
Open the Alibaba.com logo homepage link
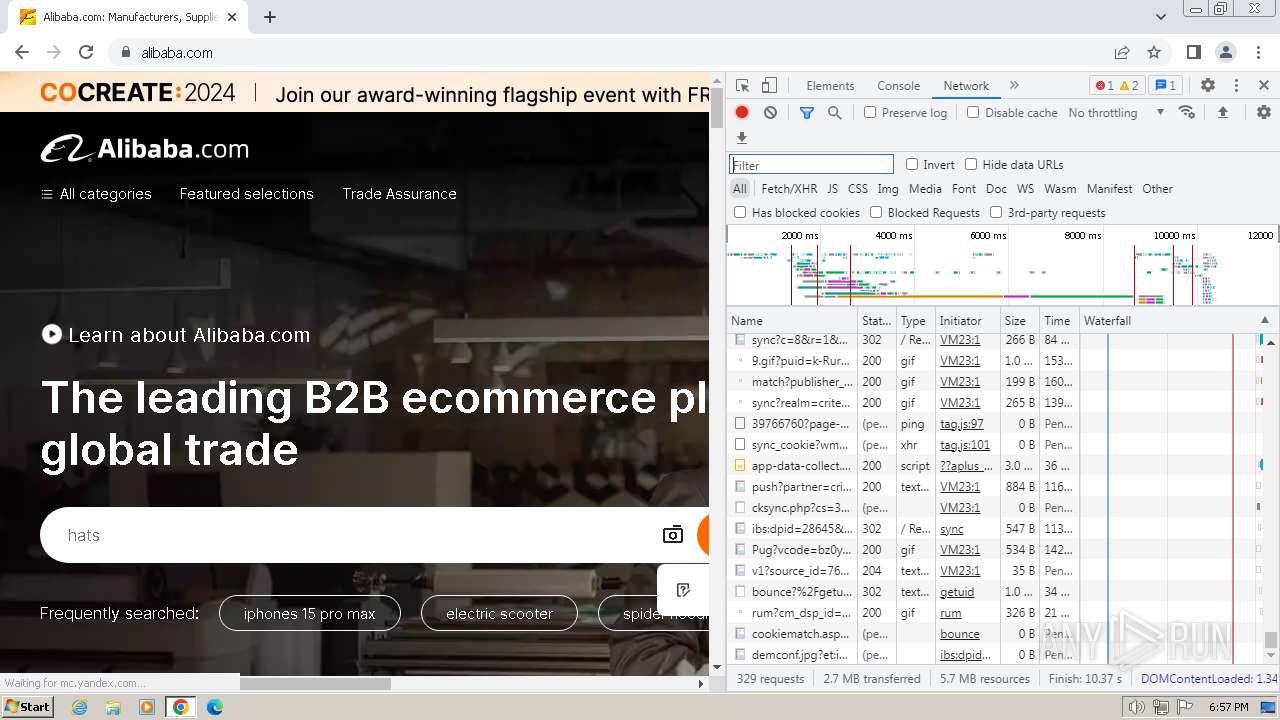tap(145, 149)
